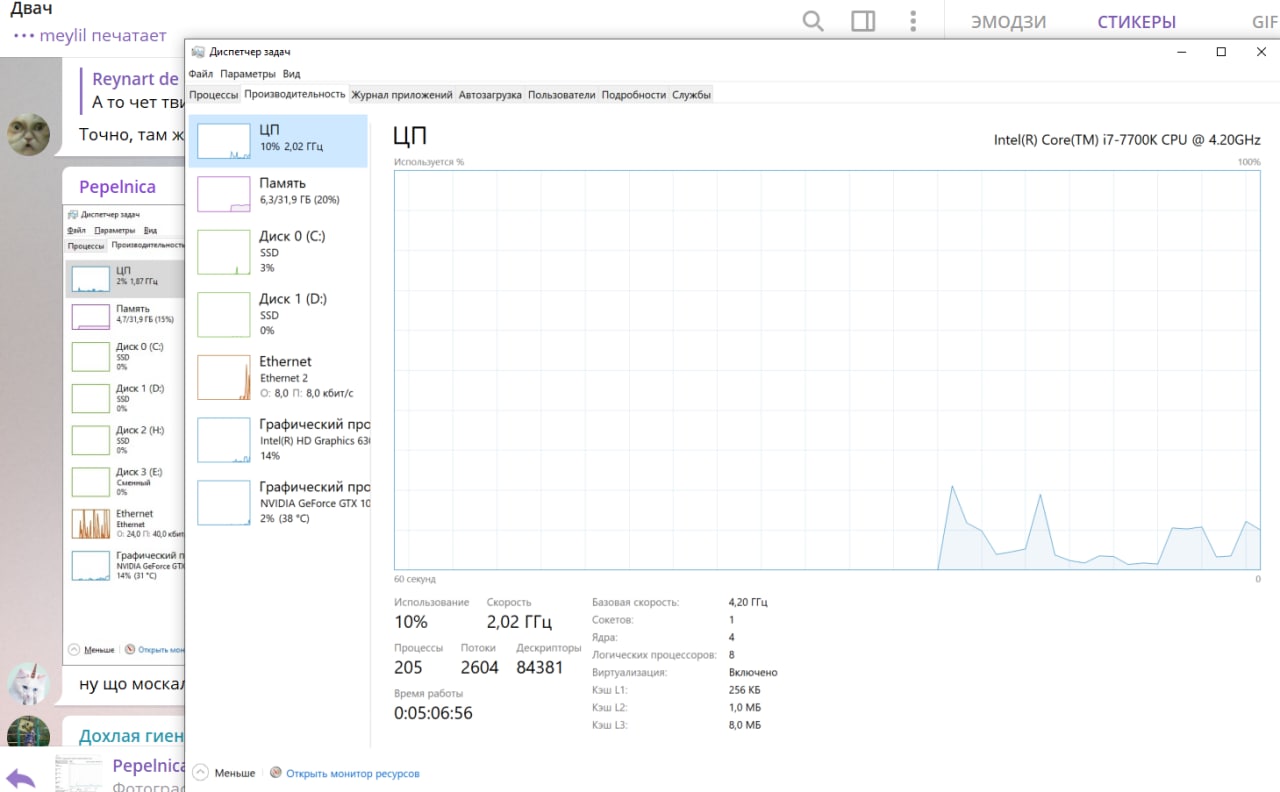Open Дохлая гиена sender name

click(x=131, y=736)
